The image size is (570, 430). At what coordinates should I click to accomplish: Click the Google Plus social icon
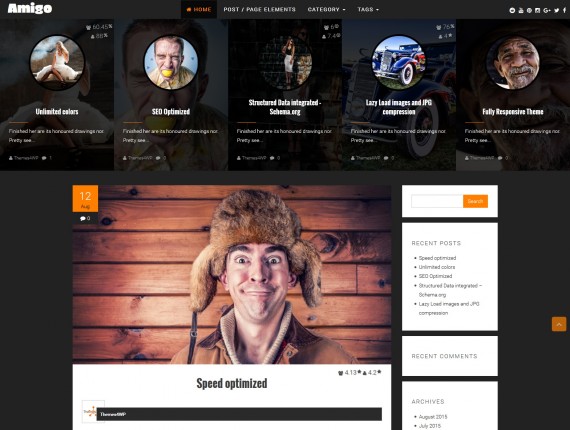[x=547, y=11]
